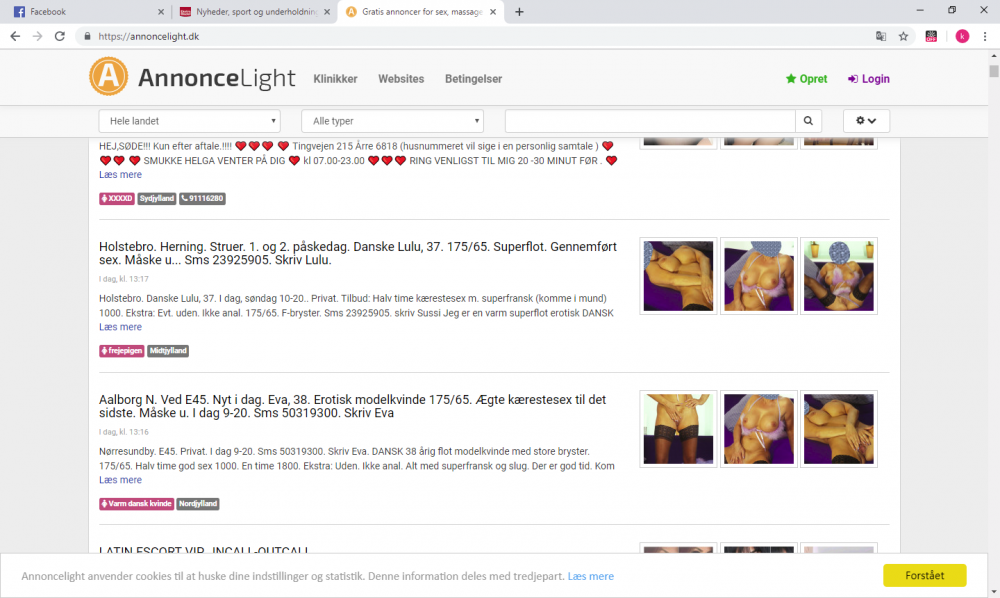Image resolution: width=1000 pixels, height=598 pixels.
Task: Select the Gratis annoncer tab
Action: (x=421, y=11)
